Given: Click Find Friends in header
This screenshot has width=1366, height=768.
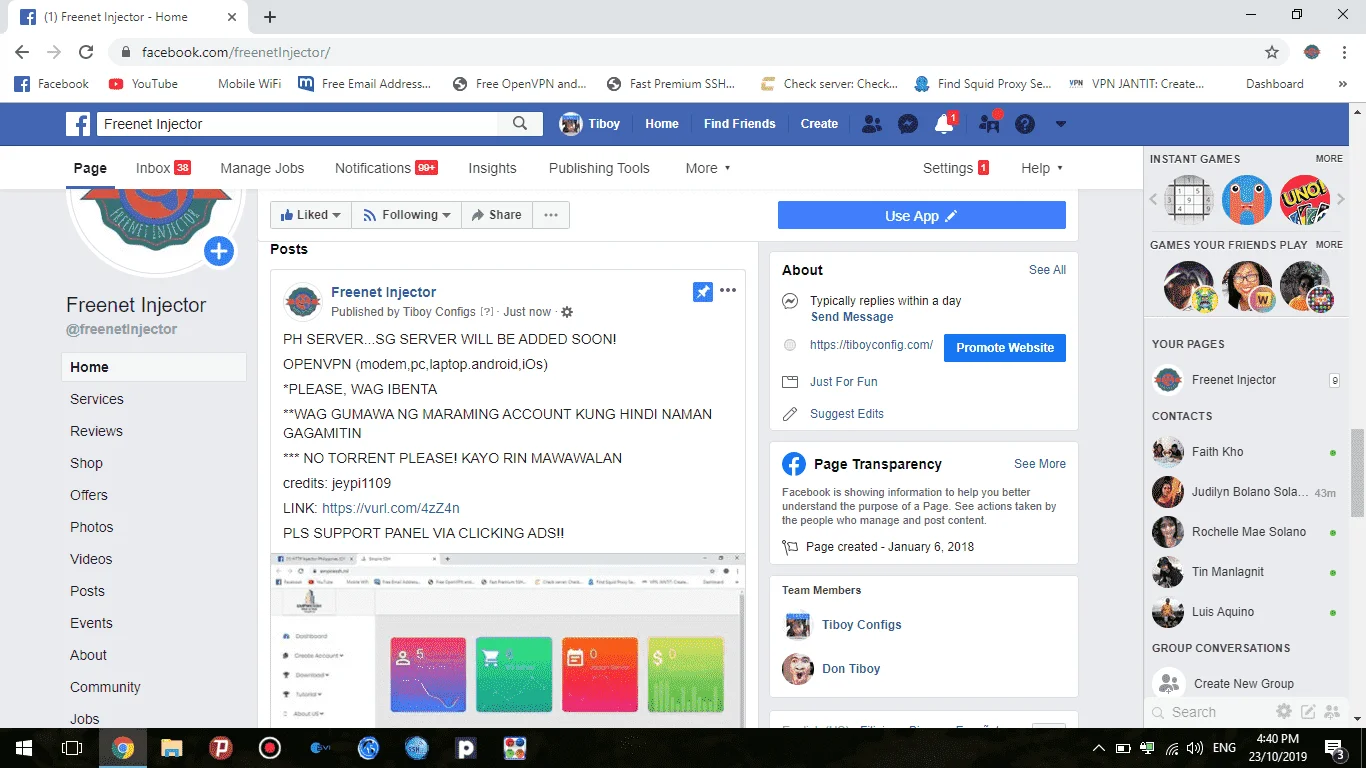Looking at the screenshot, I should pos(739,124).
